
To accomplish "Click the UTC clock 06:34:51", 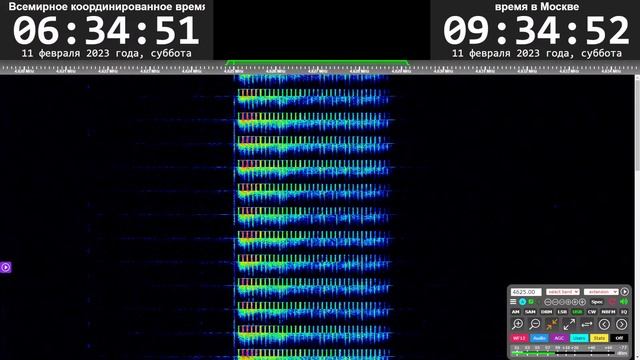I will point(106,31).
